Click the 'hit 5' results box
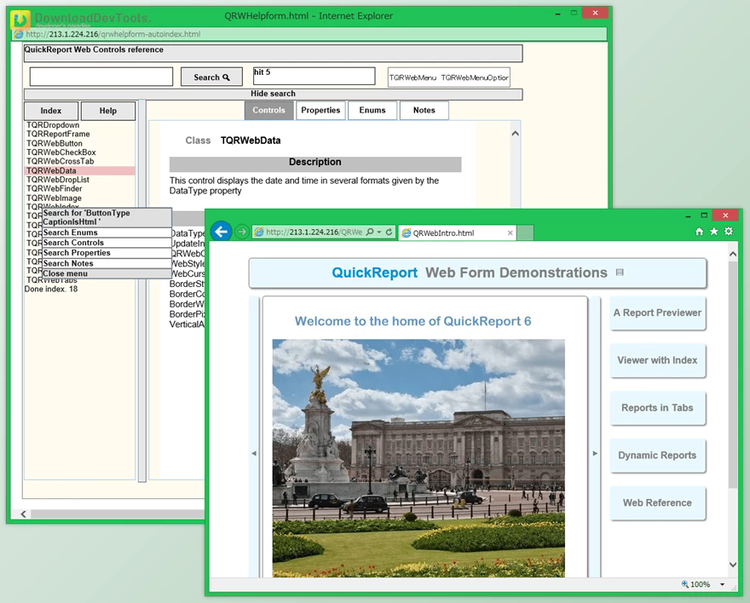 [x=314, y=76]
